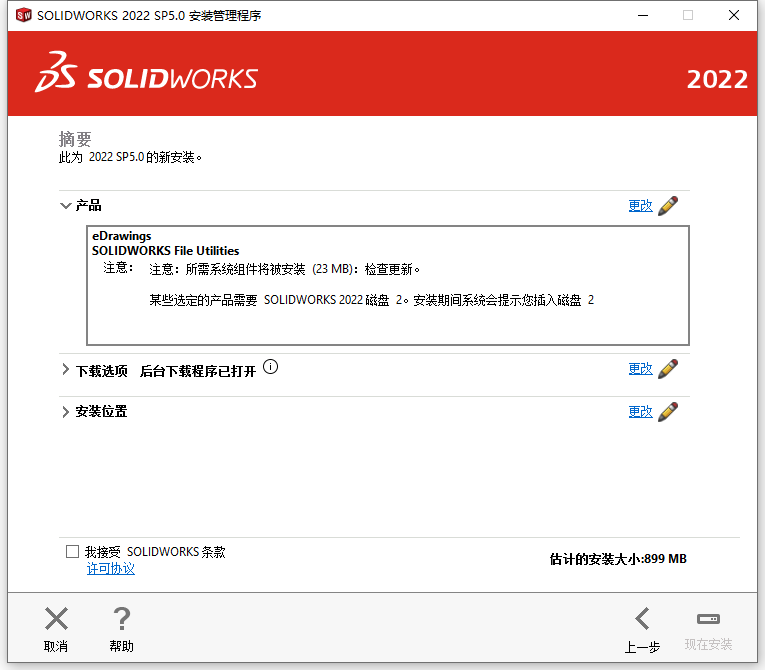Close the installation manager window

tap(734, 15)
